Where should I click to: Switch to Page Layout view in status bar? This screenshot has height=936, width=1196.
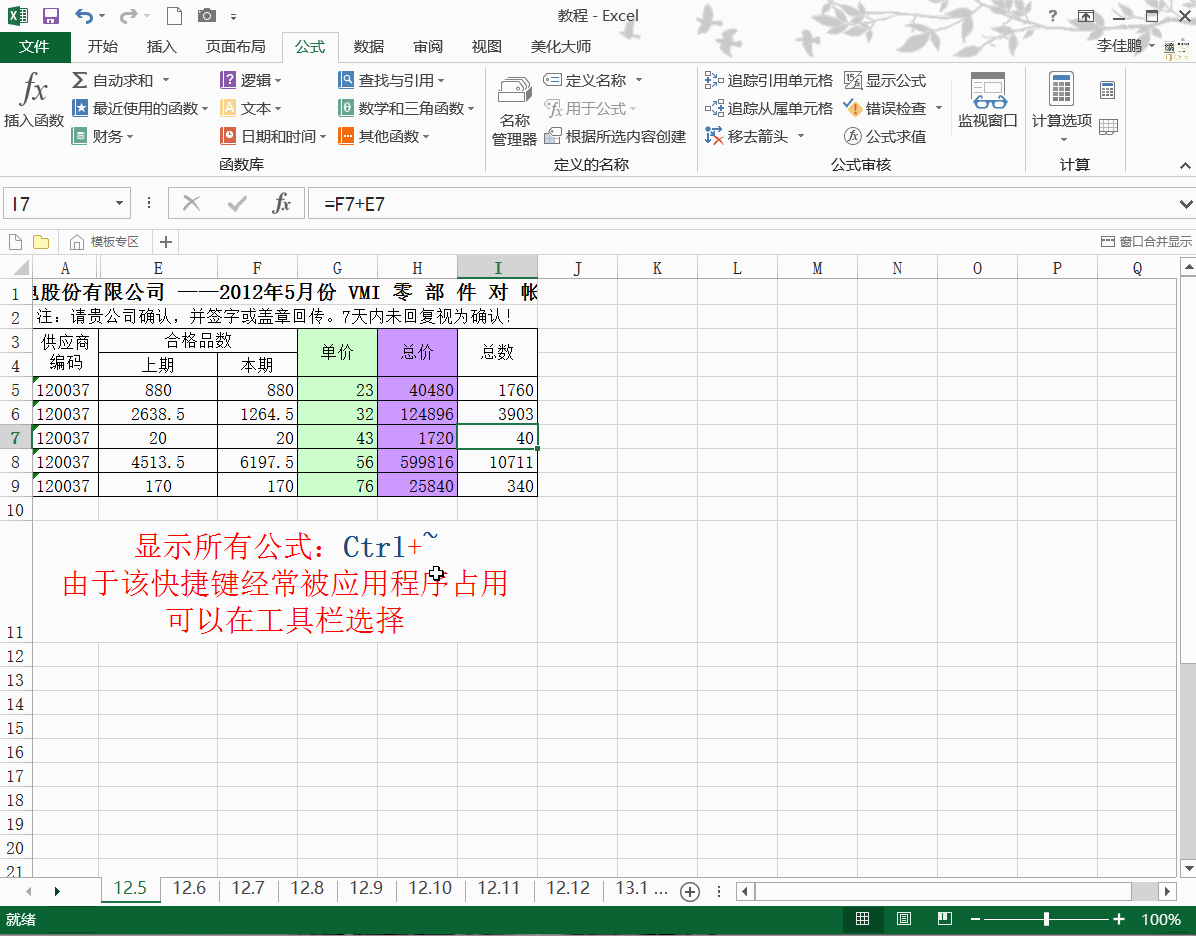pyautogui.click(x=903, y=919)
